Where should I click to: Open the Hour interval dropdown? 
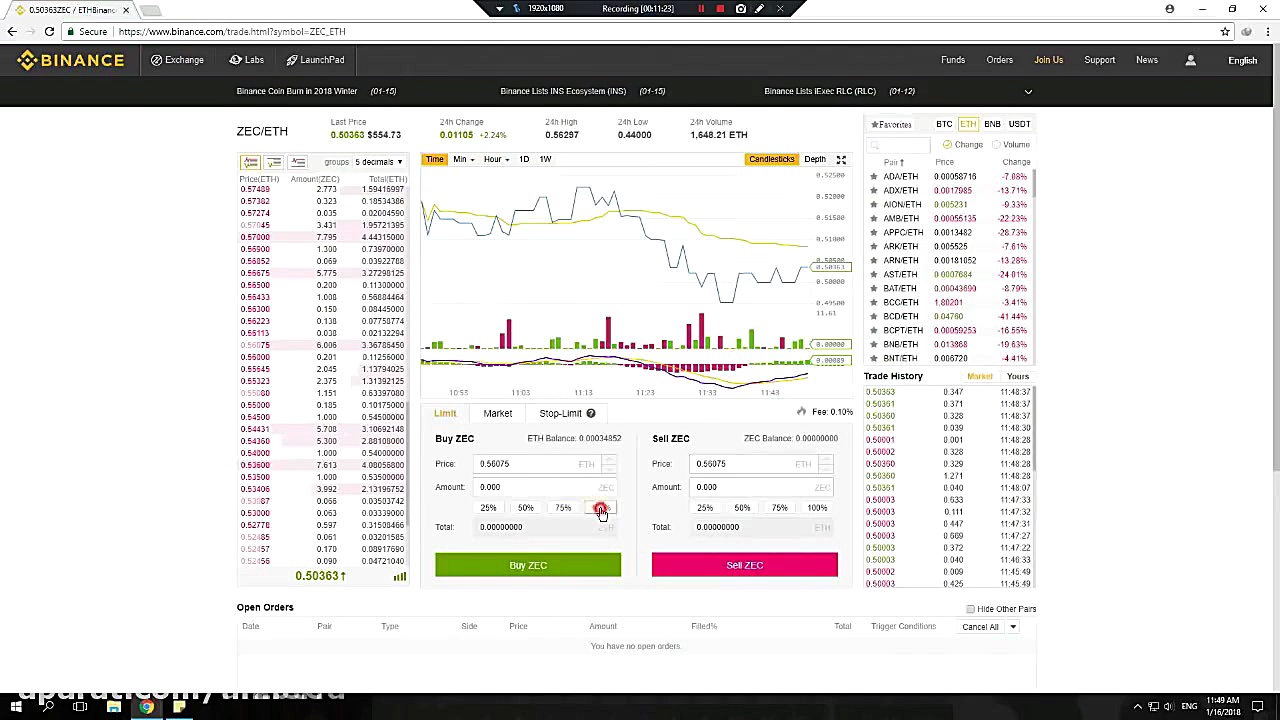[x=496, y=159]
